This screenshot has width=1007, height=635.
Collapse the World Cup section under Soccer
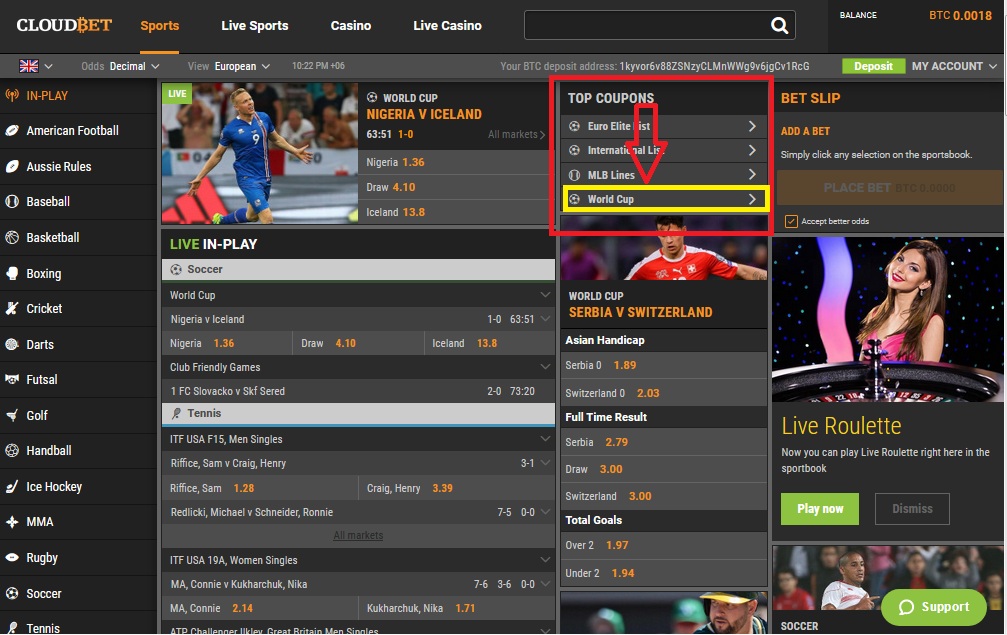545,295
